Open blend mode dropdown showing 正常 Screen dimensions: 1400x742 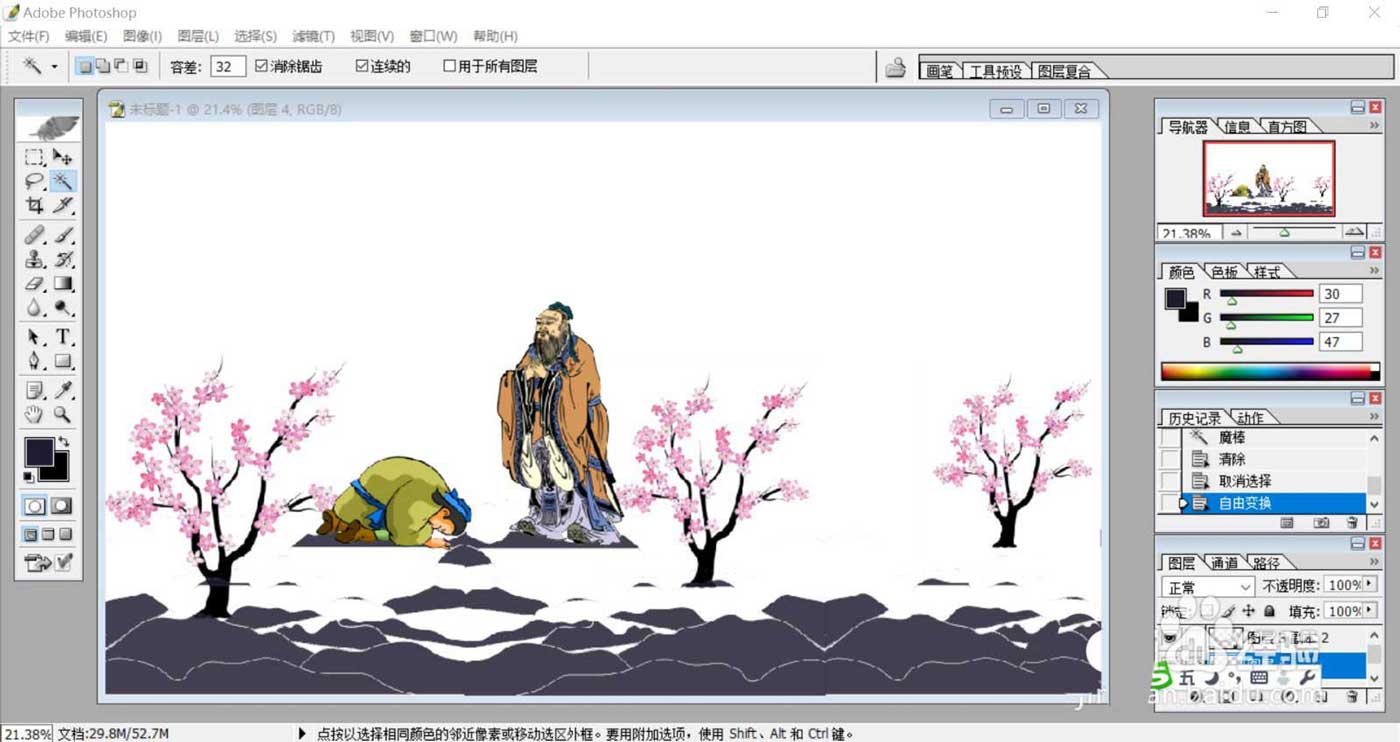pyautogui.click(x=1208, y=587)
